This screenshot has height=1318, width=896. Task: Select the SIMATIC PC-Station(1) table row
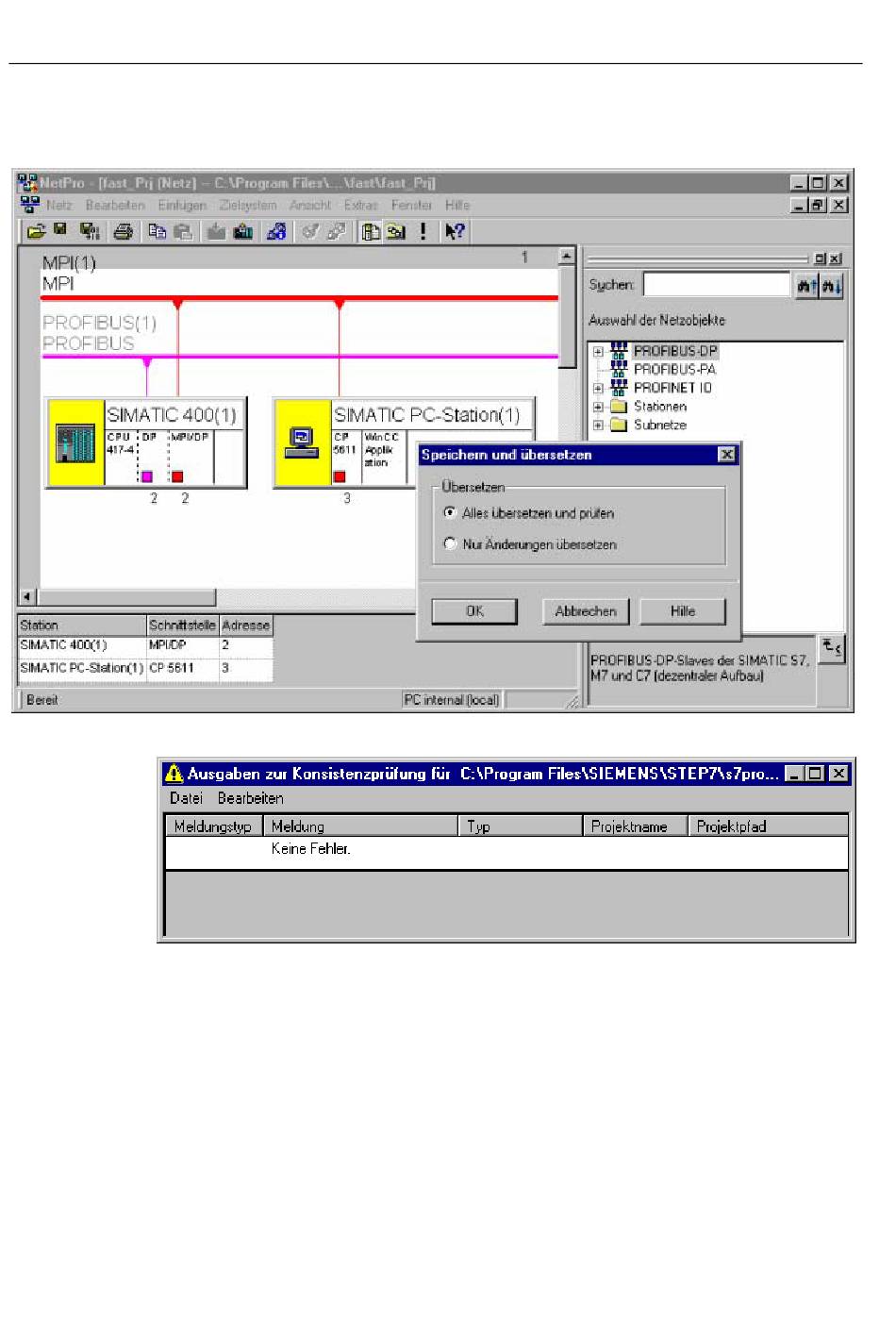(x=145, y=668)
